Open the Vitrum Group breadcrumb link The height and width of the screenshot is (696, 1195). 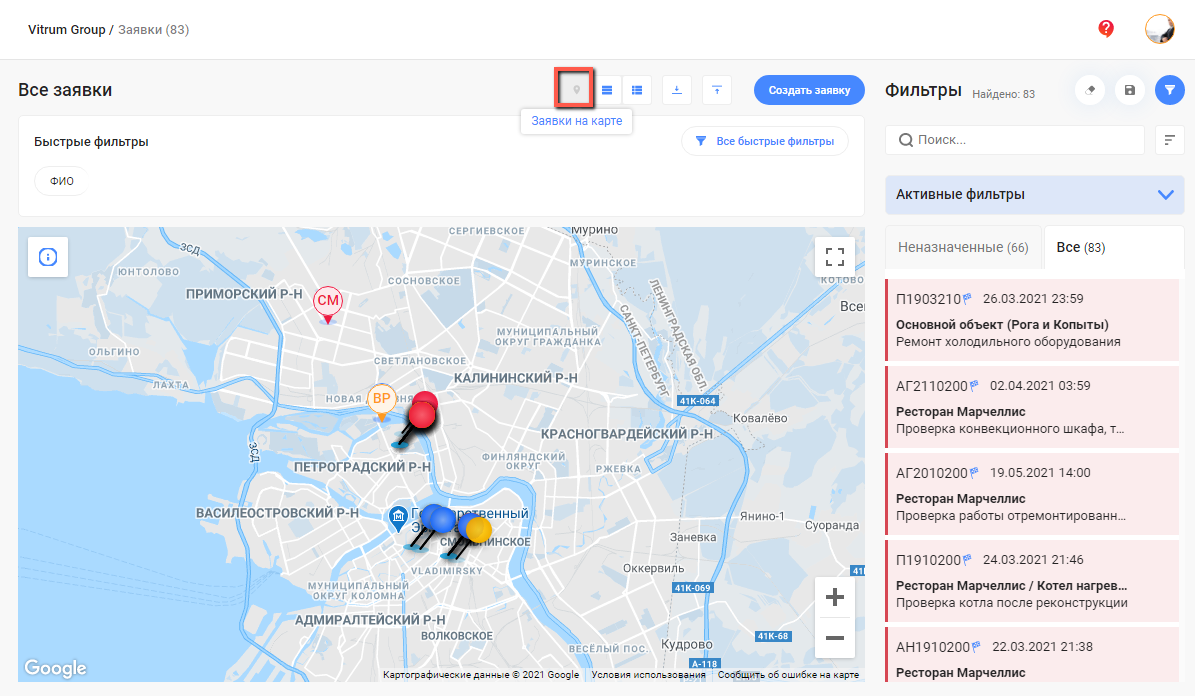66,30
